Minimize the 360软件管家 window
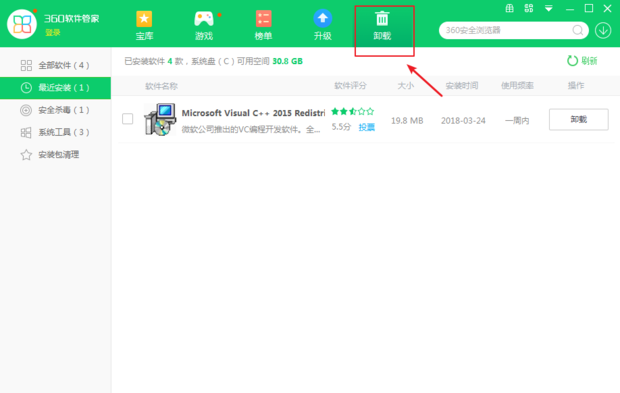Viewport: 620px width, 393px height. coord(570,9)
